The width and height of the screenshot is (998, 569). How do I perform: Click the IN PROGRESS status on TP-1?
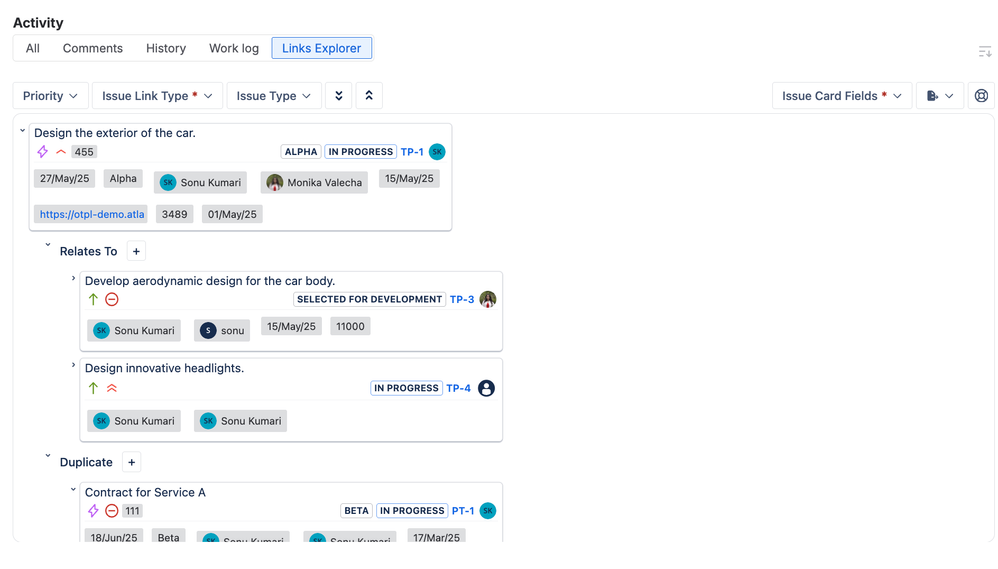pyautogui.click(x=361, y=152)
